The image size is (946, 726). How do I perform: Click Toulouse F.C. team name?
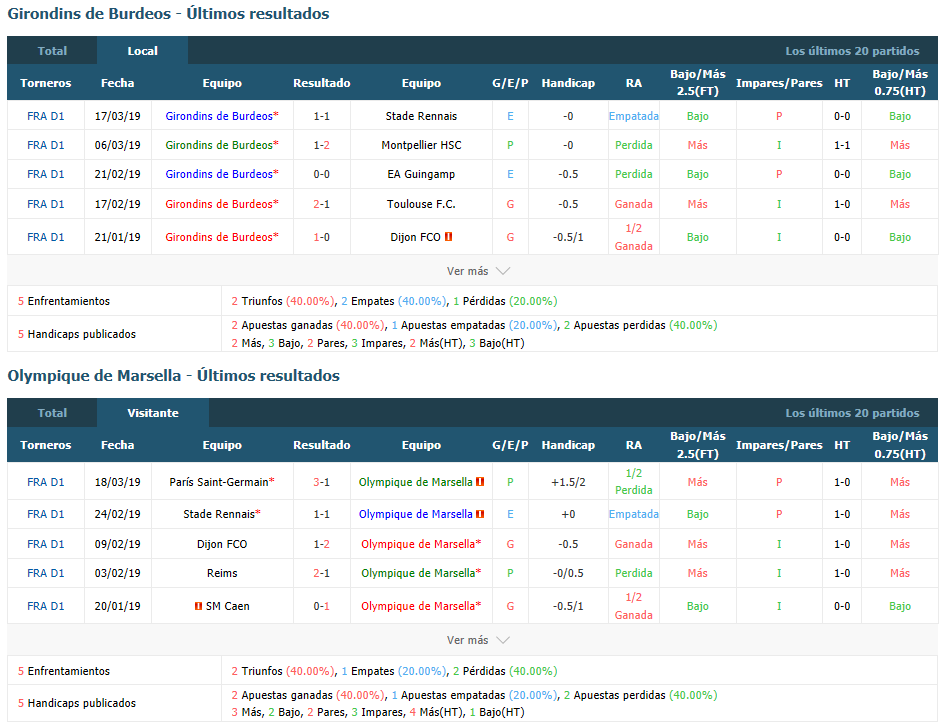pos(421,204)
